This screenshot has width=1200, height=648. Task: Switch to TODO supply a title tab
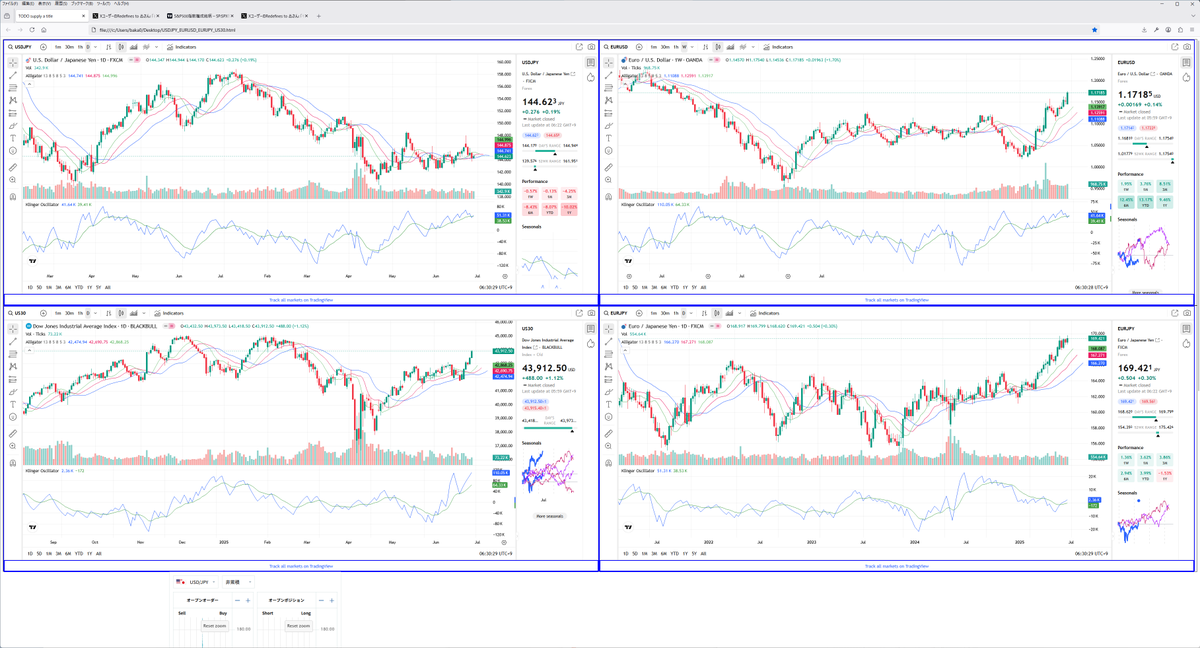[x=51, y=16]
